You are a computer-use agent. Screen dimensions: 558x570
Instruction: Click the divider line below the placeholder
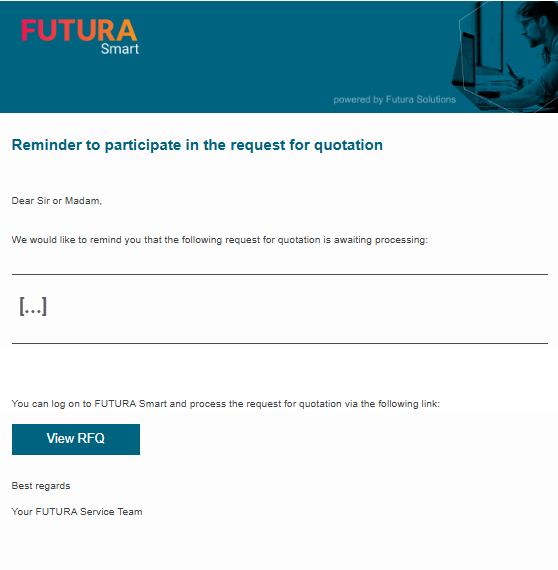click(280, 343)
